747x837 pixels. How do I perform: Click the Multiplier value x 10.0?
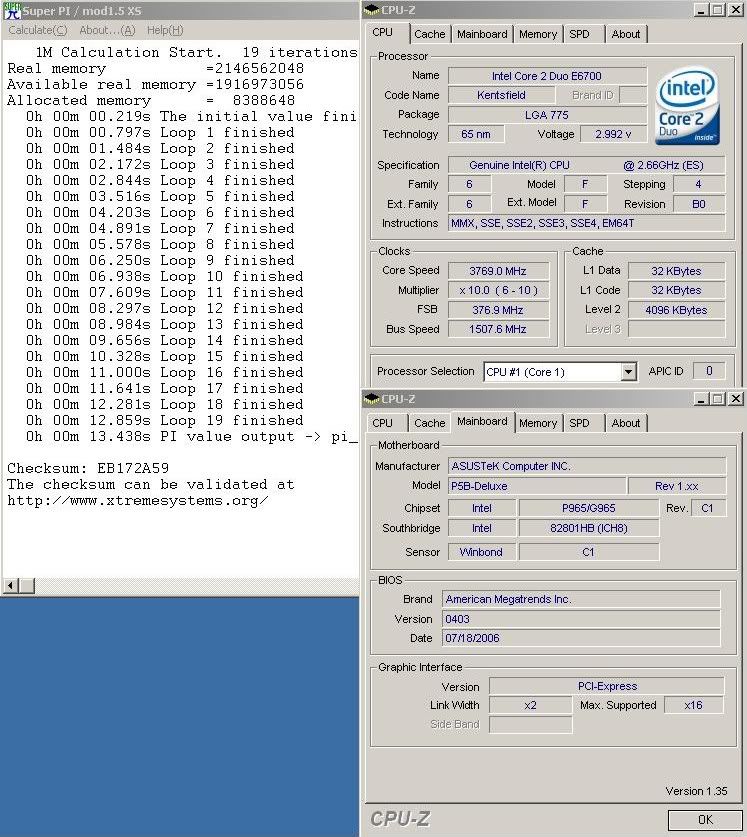click(x=498, y=290)
